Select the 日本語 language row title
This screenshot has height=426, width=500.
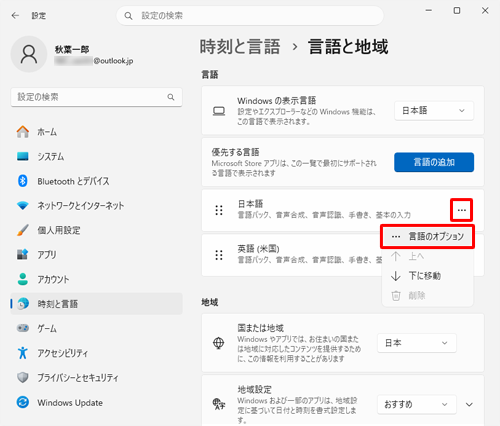tap(250, 204)
